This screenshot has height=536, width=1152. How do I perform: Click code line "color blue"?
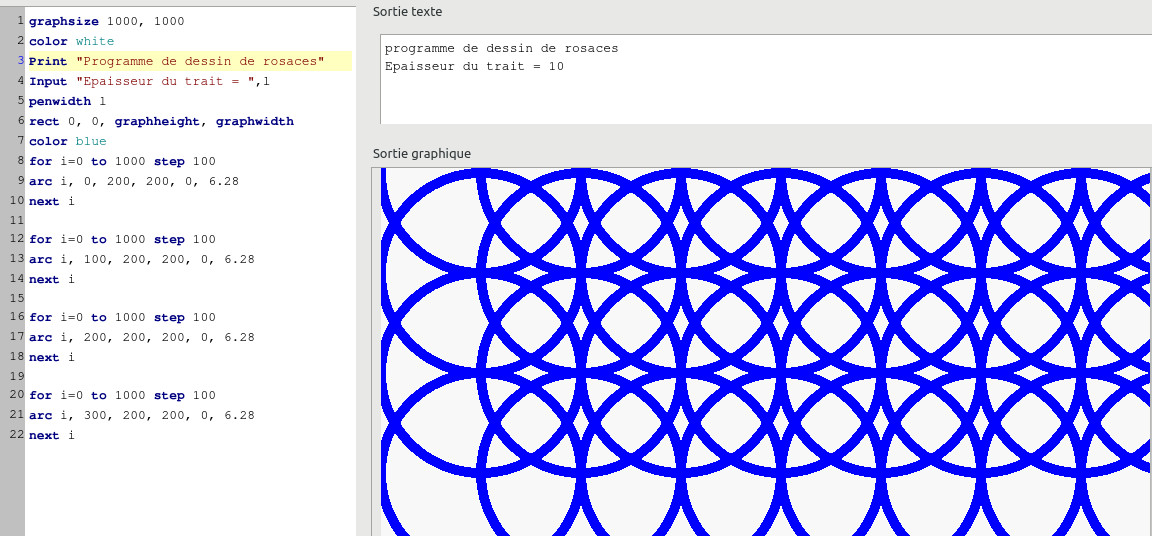click(68, 141)
